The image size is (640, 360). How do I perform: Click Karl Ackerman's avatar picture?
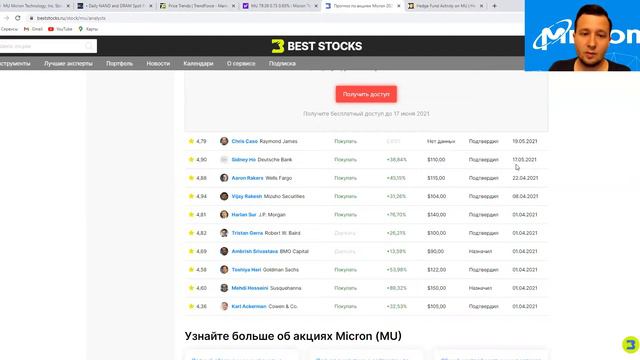[x=224, y=306]
